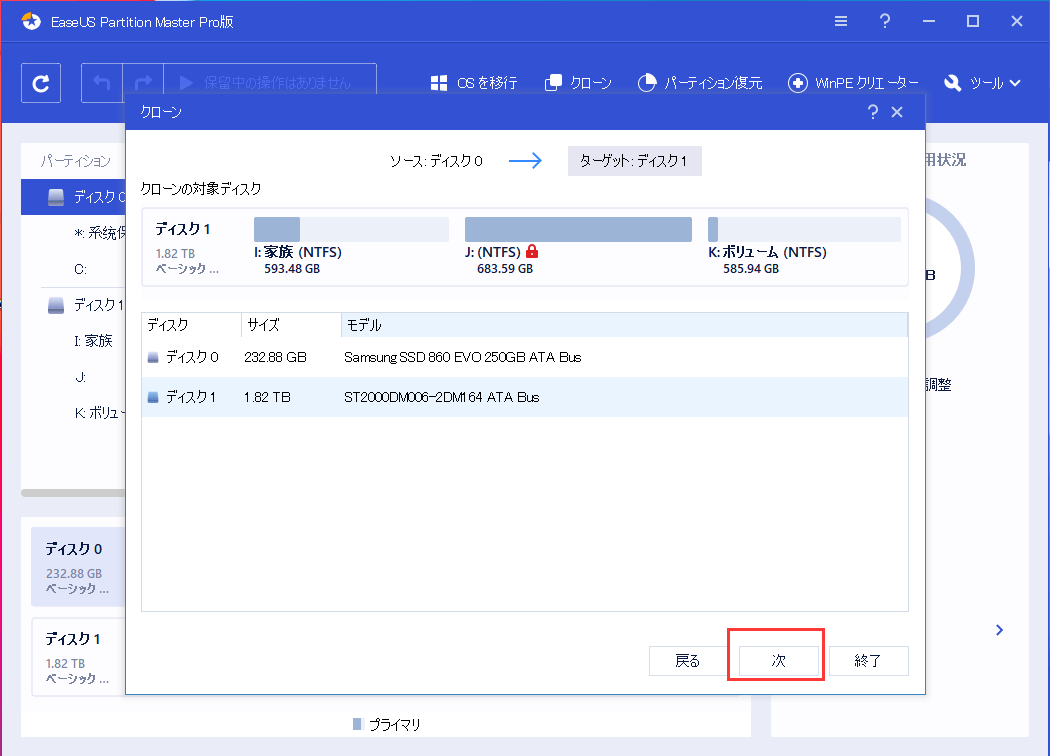Screen dimensions: 1050x756
Task: Click Samsung SSD 860 EVO model text
Action: pos(462,358)
